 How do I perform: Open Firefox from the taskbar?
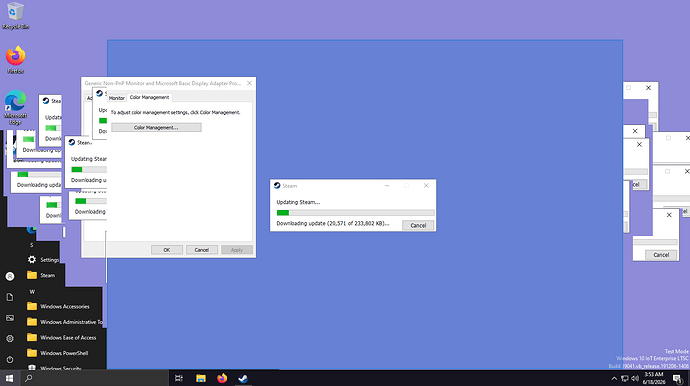pos(222,378)
